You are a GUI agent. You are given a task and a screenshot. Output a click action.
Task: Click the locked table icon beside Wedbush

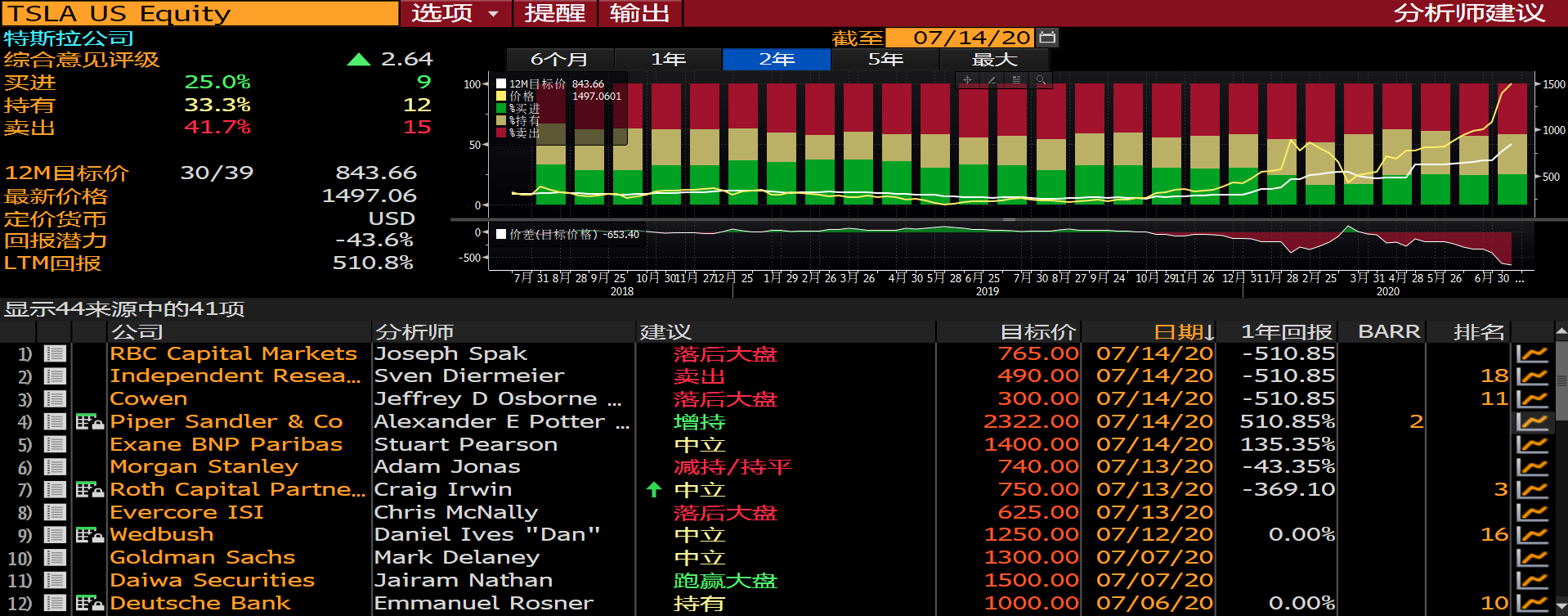tap(90, 534)
